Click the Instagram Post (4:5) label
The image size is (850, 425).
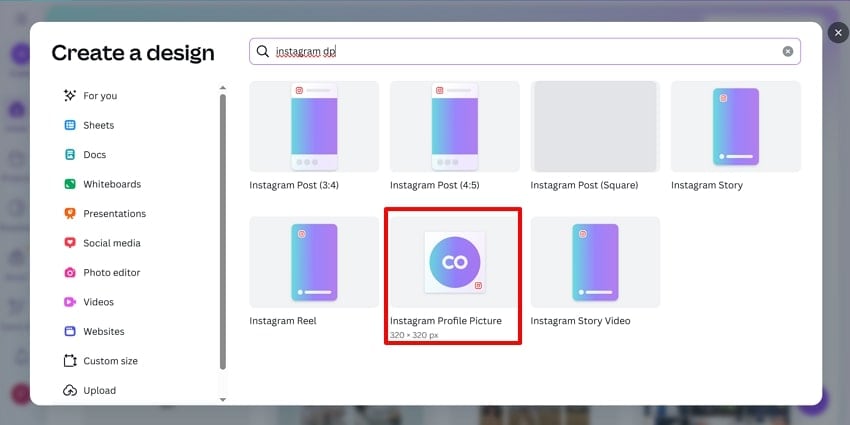pos(435,185)
